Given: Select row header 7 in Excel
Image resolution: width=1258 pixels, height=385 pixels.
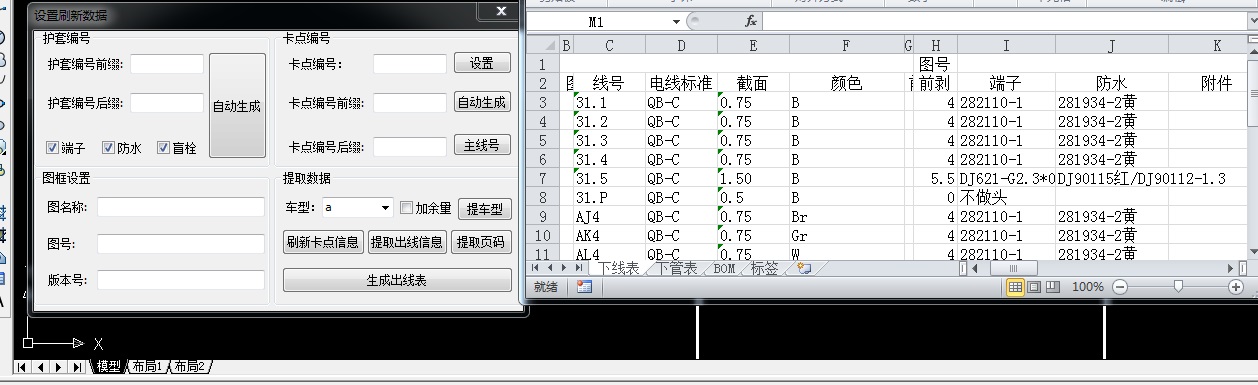Looking at the screenshot, I should pyautogui.click(x=542, y=178).
